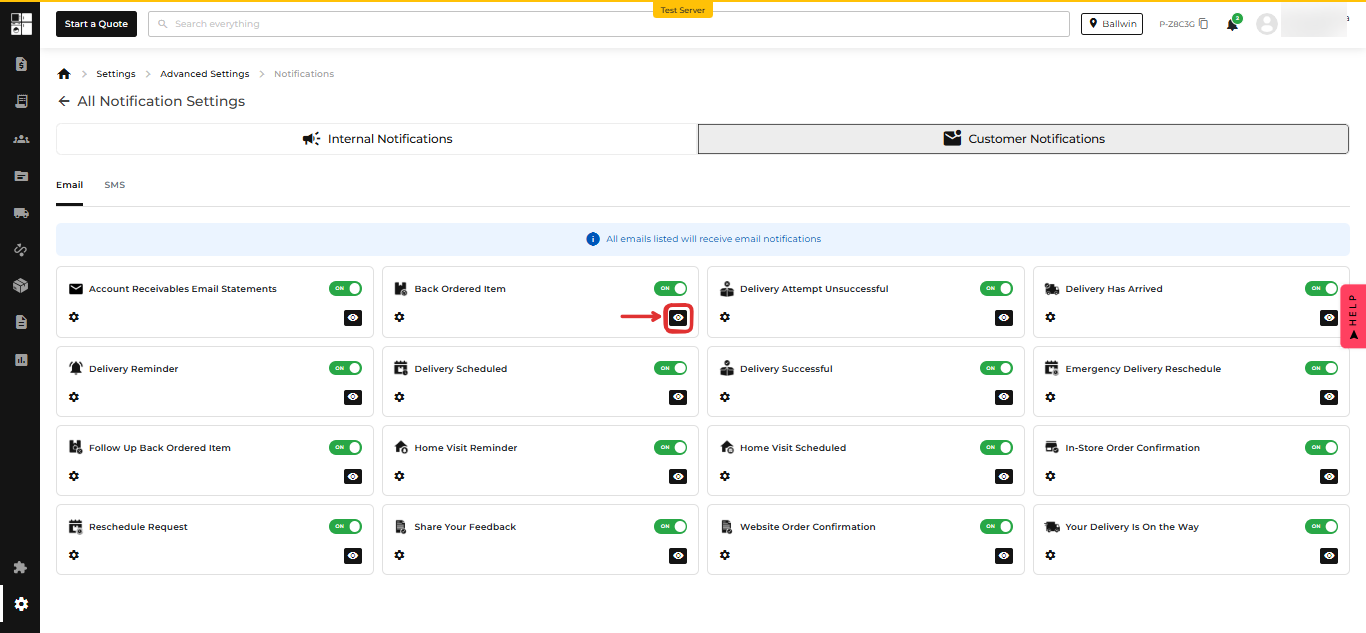Click the preview eye icon for Back Ordered Item

click(678, 317)
